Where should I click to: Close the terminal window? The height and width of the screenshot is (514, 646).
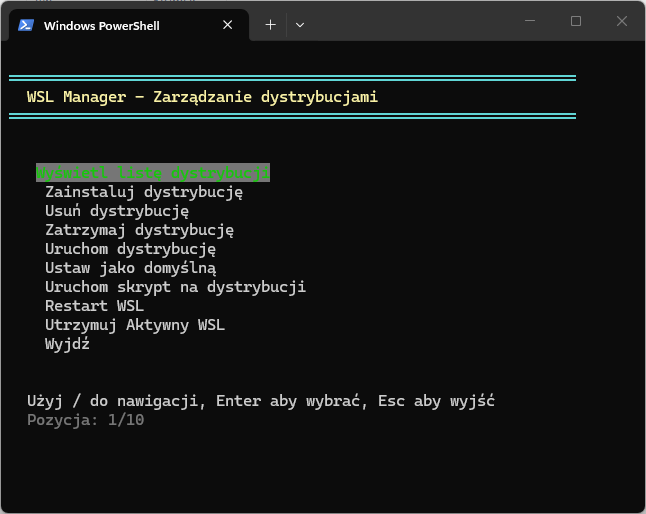[x=621, y=21]
